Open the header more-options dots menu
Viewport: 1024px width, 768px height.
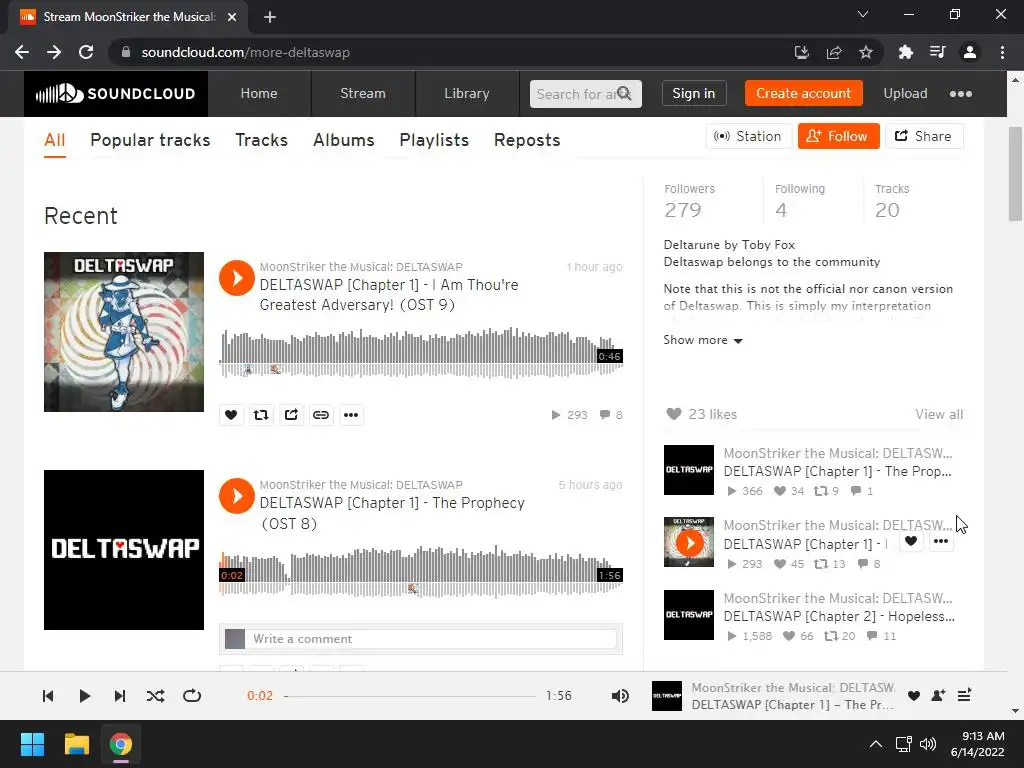point(961,94)
